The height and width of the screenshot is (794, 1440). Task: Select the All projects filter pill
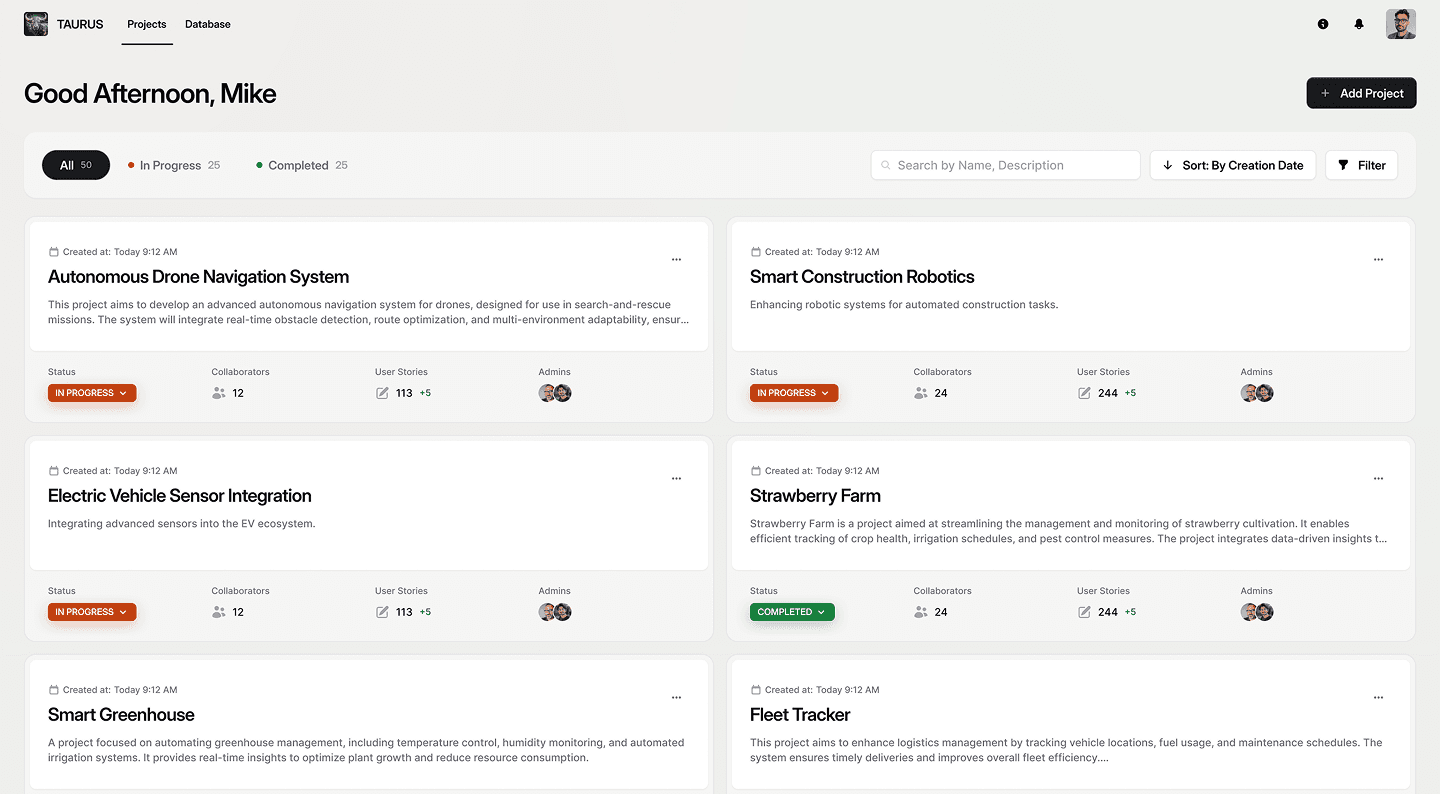coord(76,165)
